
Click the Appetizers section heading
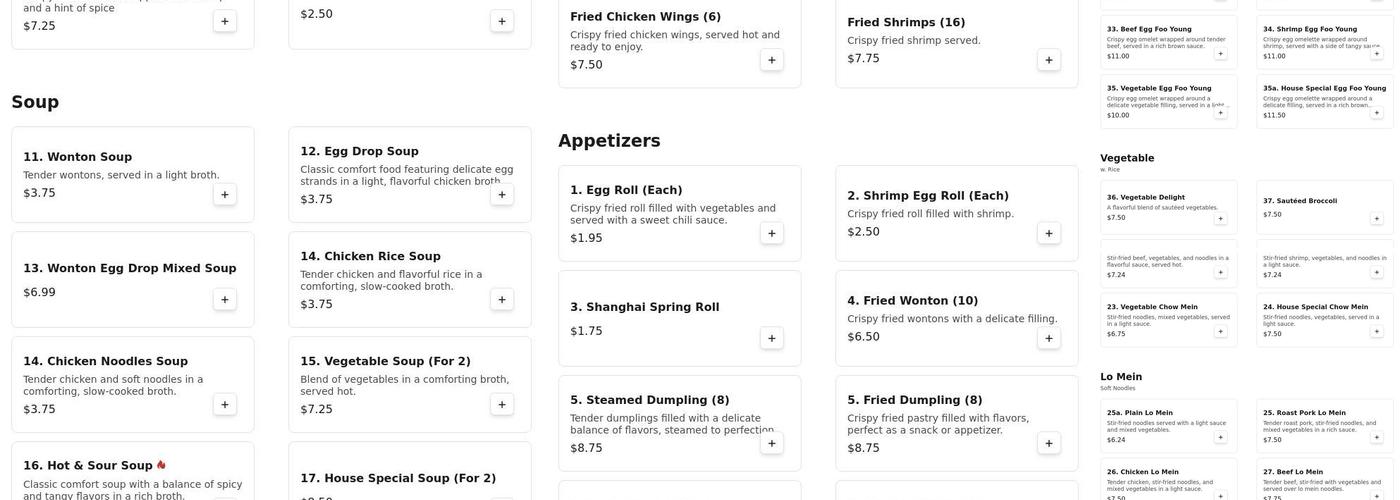pos(609,141)
